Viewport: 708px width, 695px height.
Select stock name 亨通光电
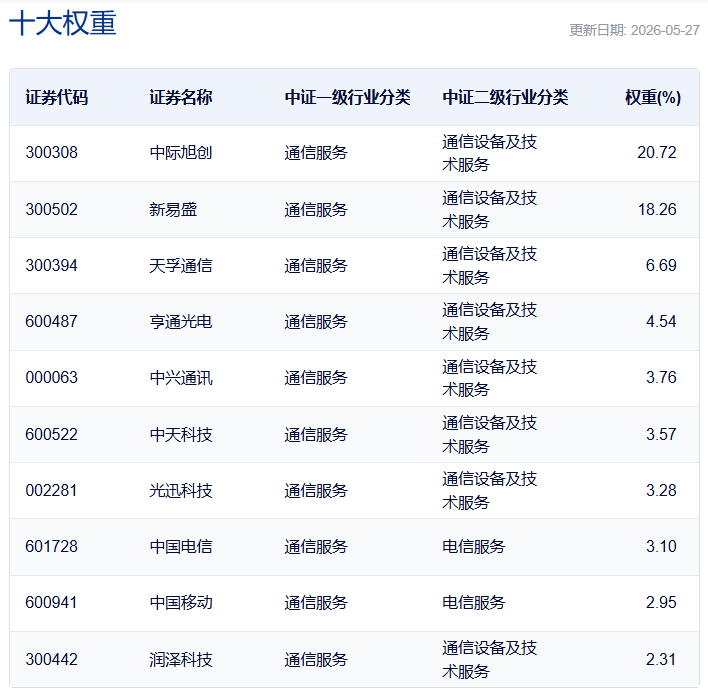(181, 322)
